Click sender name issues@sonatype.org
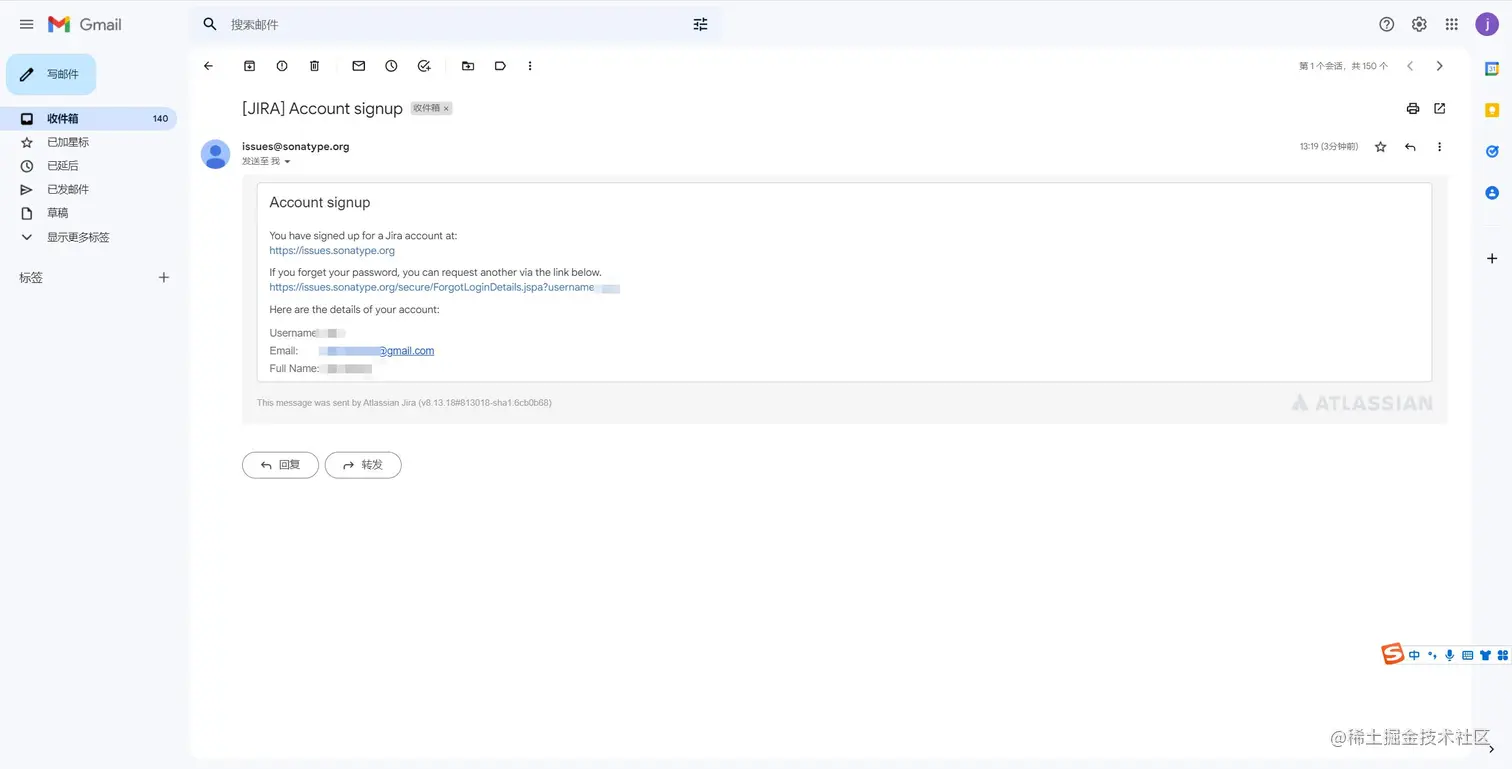Viewport: 1512px width, 769px height. point(295,146)
